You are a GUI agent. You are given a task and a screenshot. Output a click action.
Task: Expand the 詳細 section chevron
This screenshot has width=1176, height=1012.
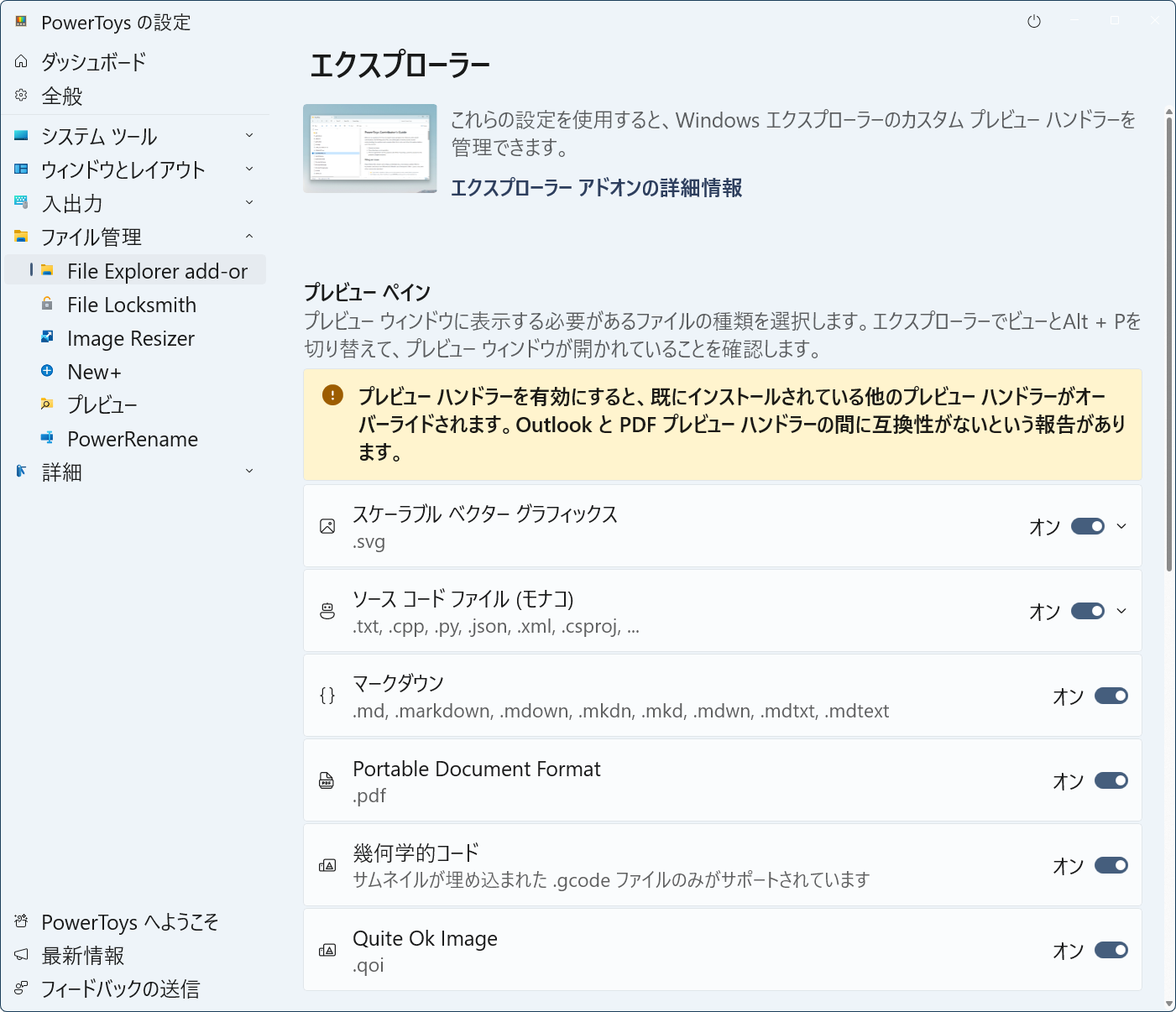(x=249, y=471)
